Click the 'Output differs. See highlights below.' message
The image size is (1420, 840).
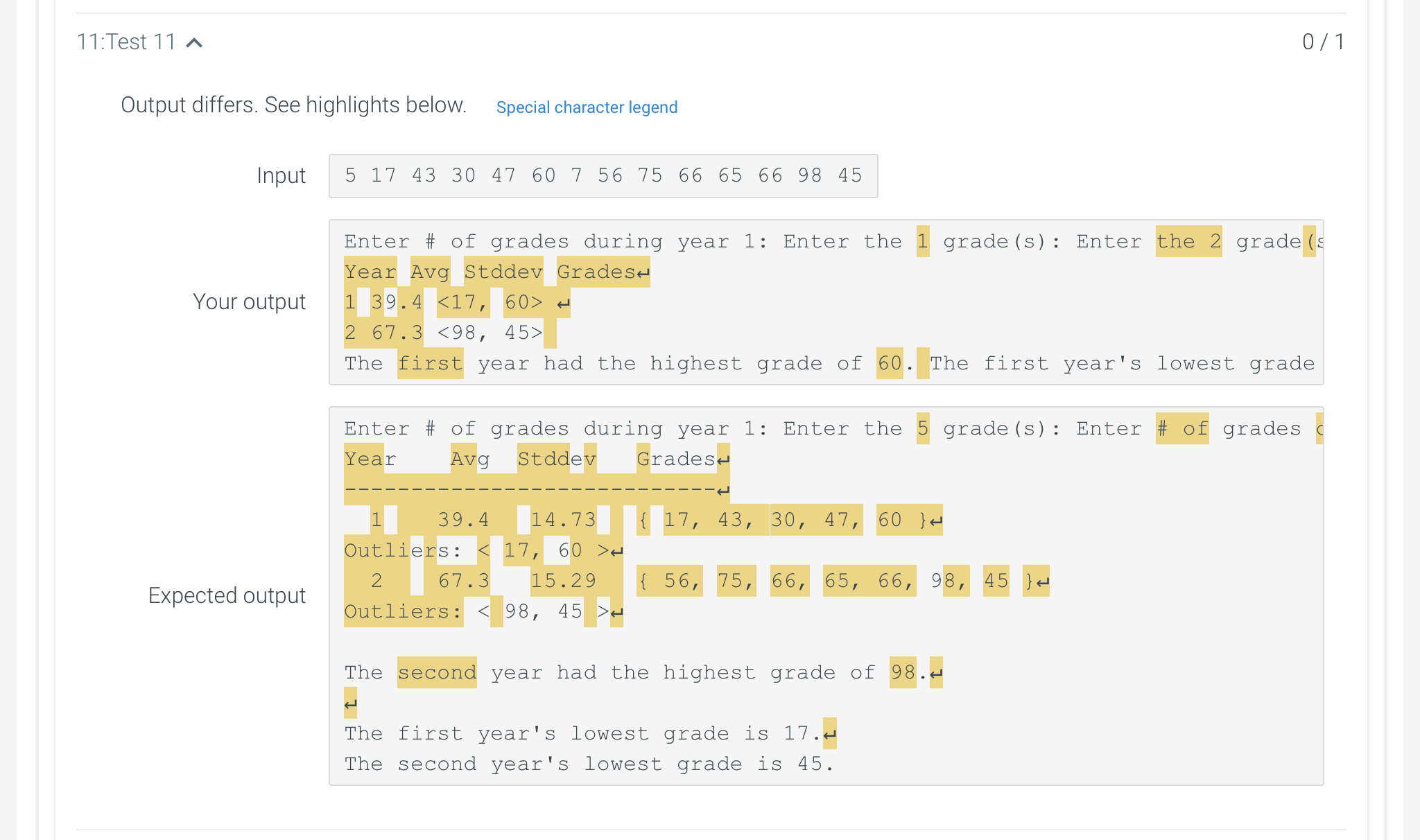(294, 105)
